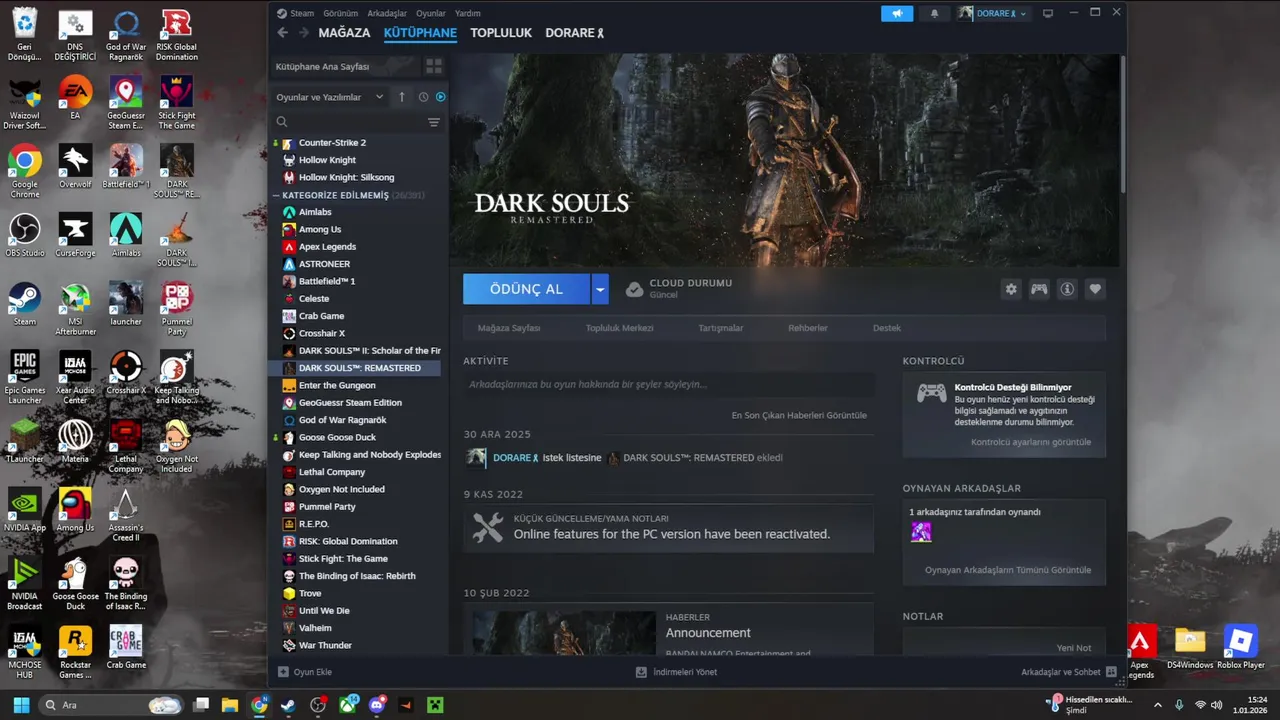Click Yeni Not in the NOTLAR panel
Viewport: 1280px width, 720px height.
click(x=1074, y=648)
